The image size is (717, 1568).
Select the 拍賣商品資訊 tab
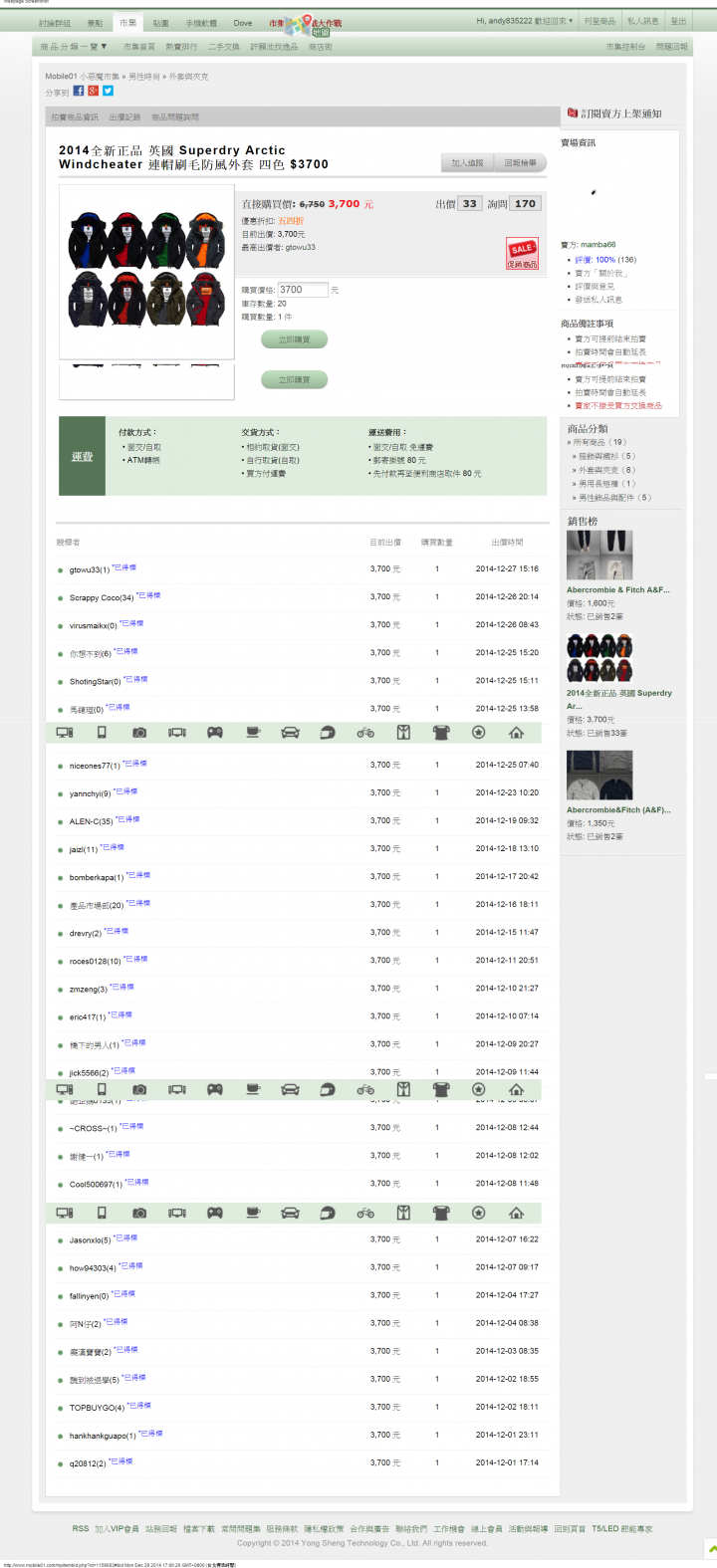click(x=75, y=117)
